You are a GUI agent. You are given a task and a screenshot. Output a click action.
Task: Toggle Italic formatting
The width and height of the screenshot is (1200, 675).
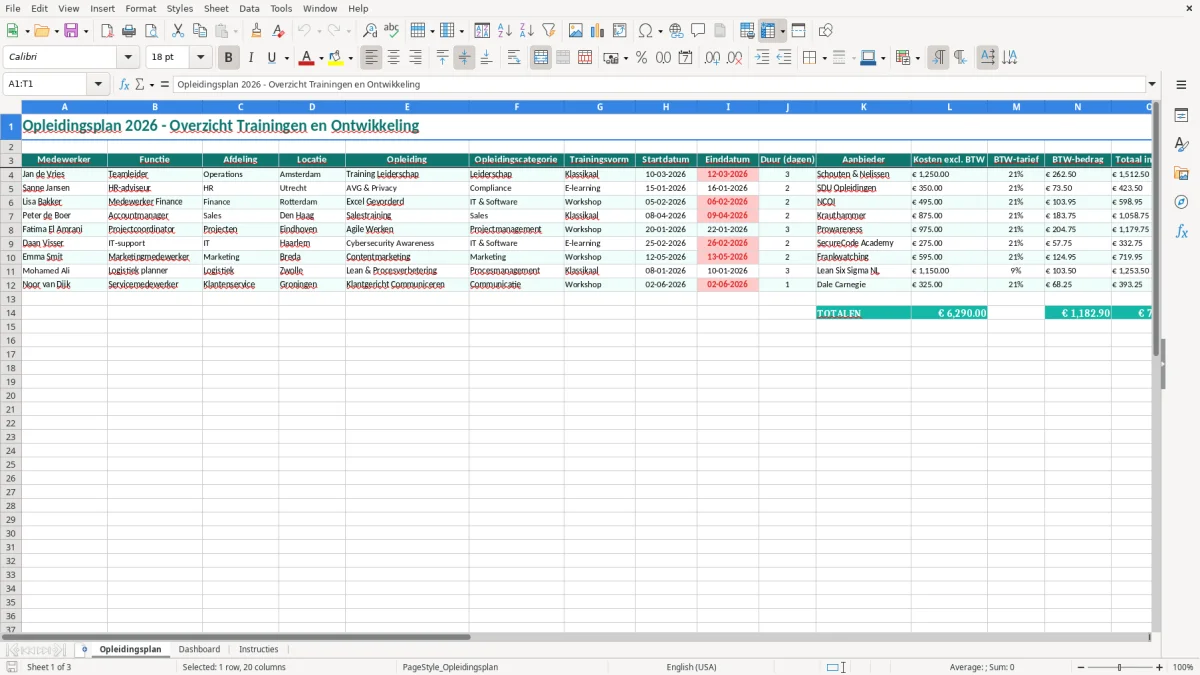point(251,58)
